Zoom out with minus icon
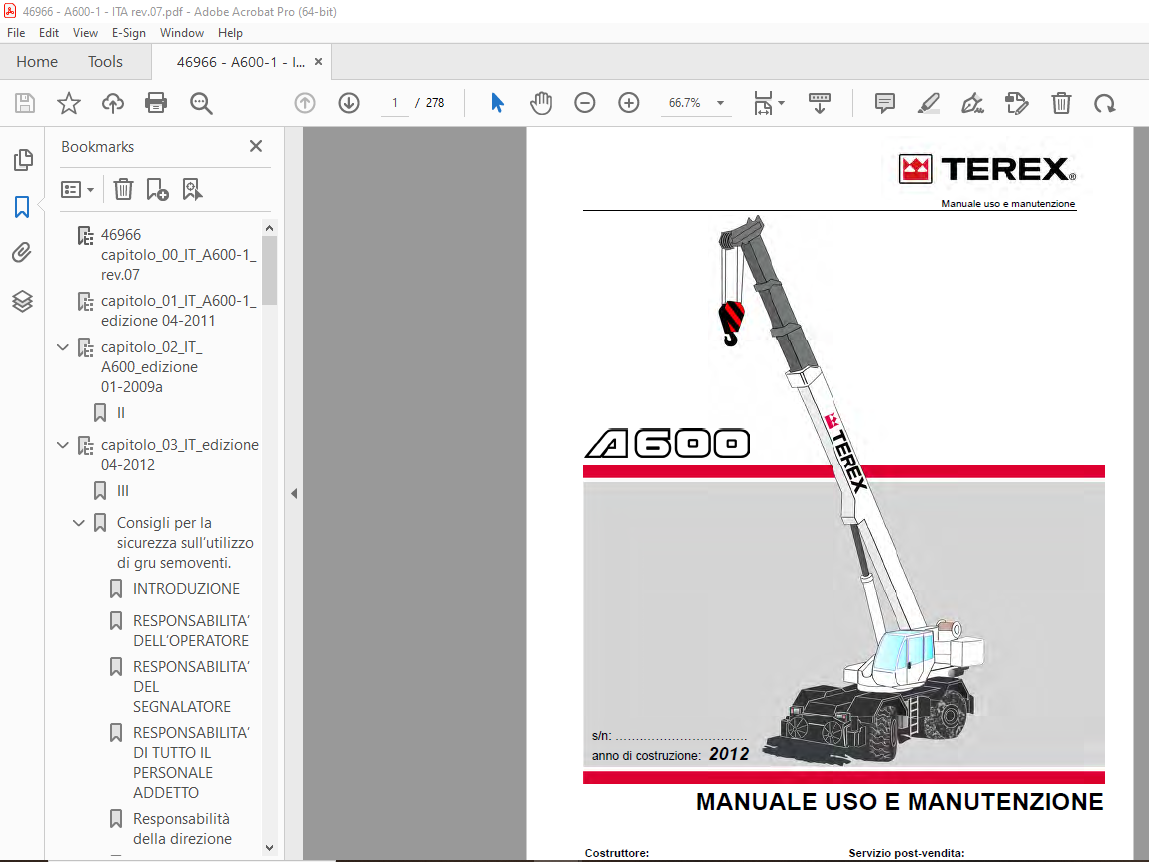Image resolution: width=1149 pixels, height=862 pixels. coord(585,103)
